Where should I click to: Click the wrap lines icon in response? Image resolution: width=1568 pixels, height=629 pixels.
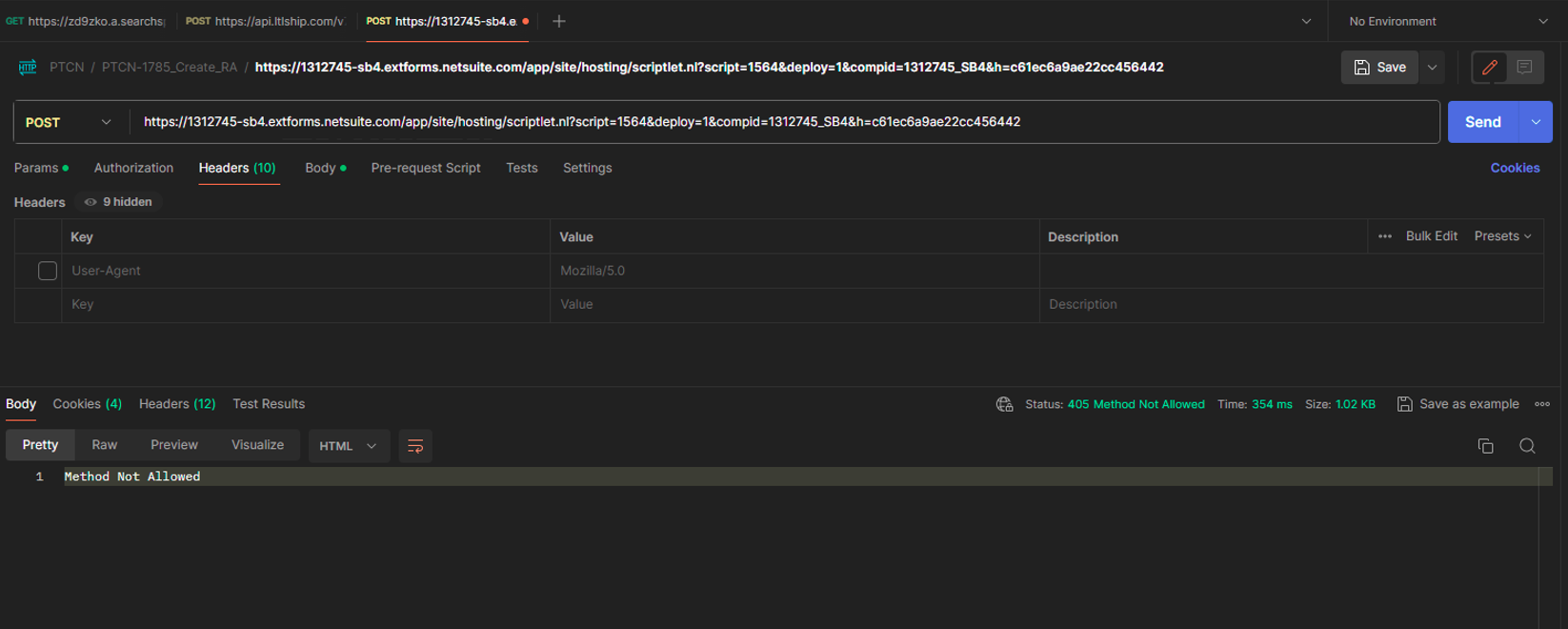(x=415, y=446)
